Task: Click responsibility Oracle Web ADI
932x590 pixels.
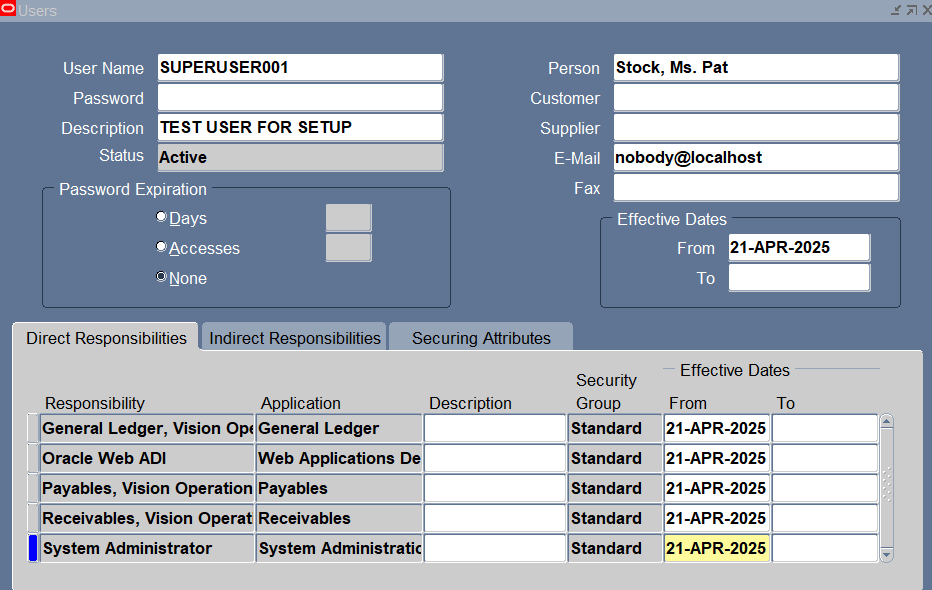Action: point(147,458)
